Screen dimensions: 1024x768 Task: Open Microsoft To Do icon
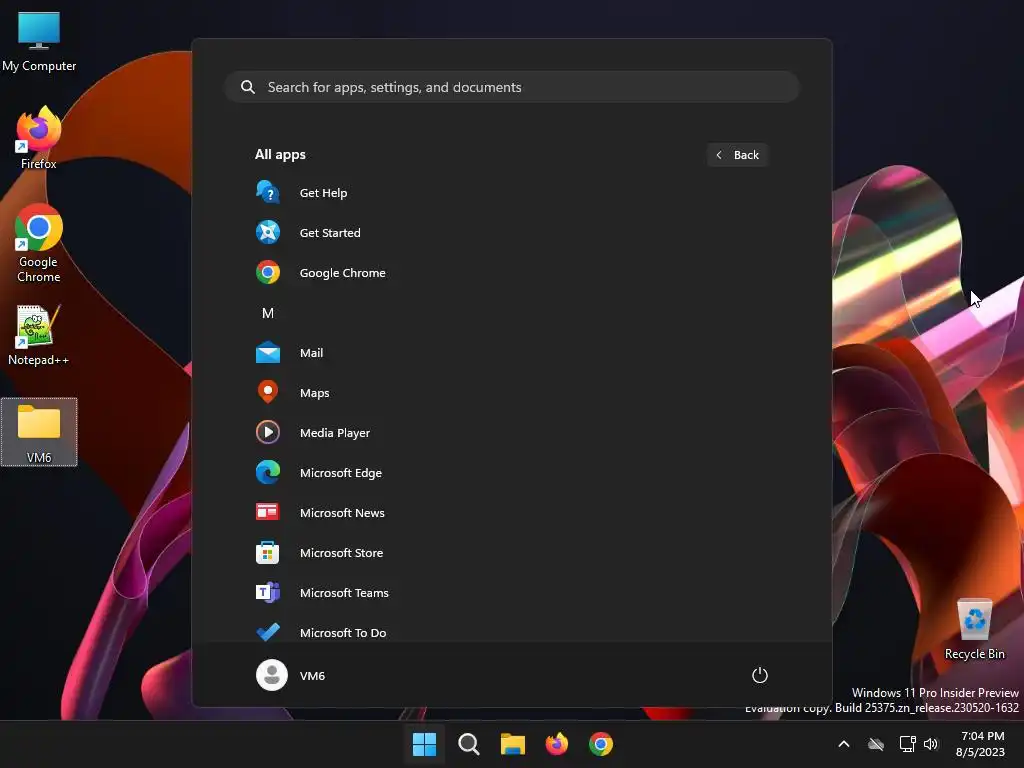[x=268, y=632]
